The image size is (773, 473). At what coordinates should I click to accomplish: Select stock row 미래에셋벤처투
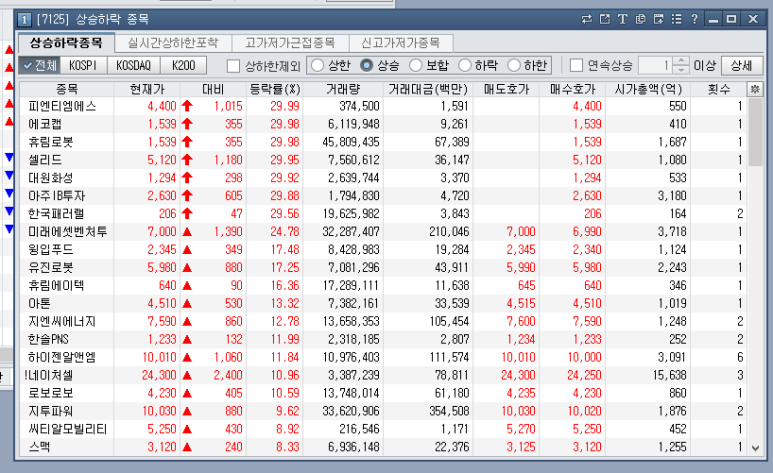point(384,231)
